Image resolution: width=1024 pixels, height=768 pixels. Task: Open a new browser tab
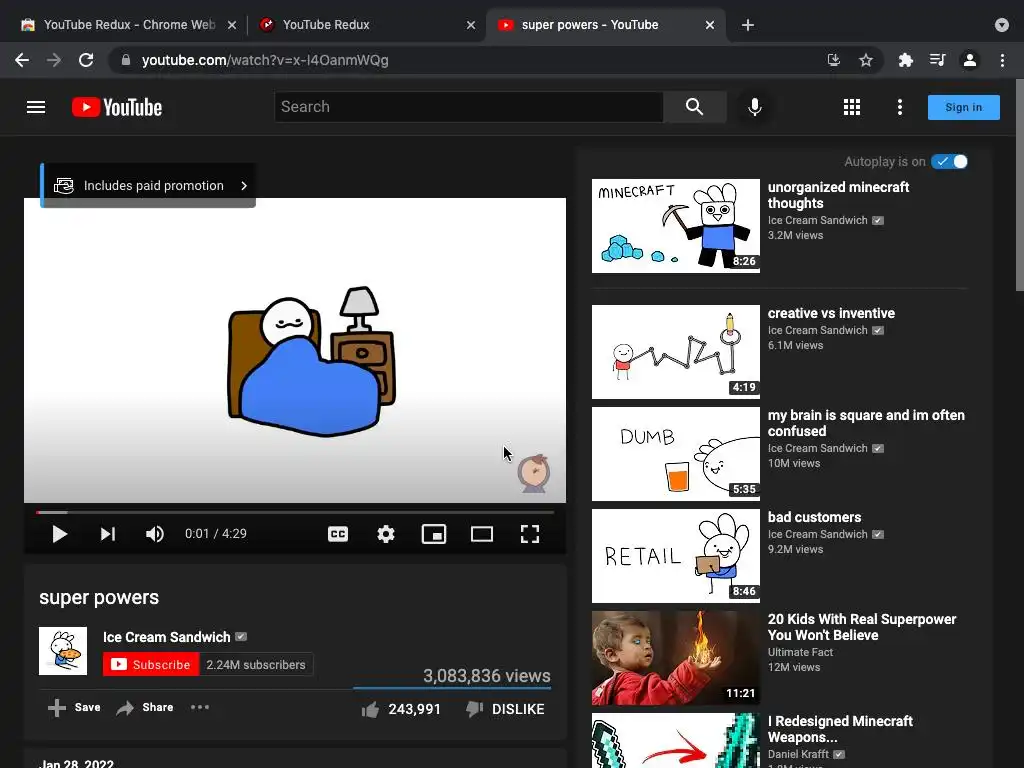click(x=748, y=25)
